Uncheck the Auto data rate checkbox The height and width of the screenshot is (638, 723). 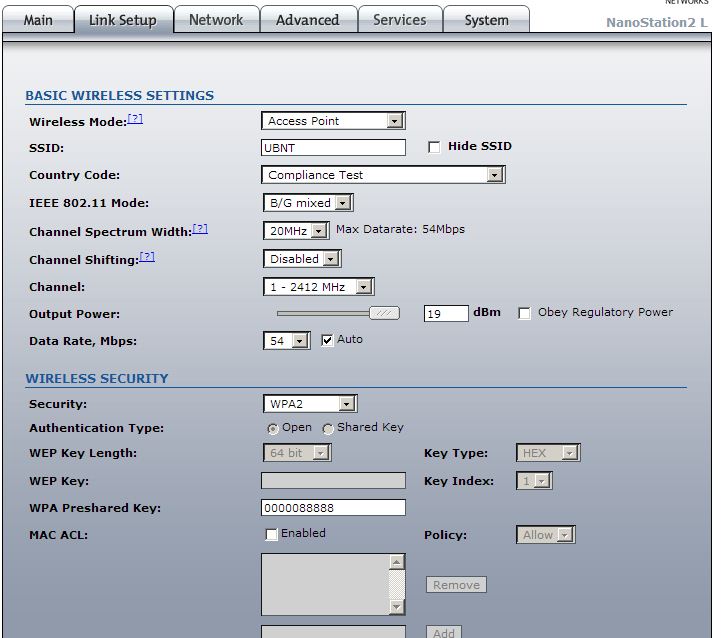327,340
